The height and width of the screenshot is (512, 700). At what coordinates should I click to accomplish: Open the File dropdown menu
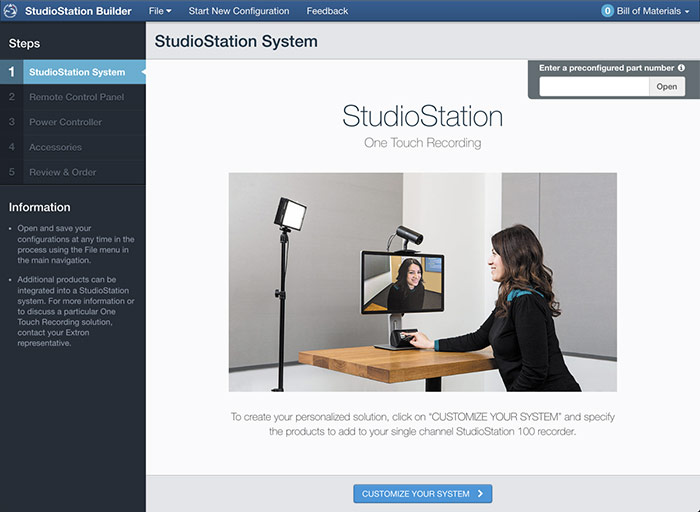(160, 11)
